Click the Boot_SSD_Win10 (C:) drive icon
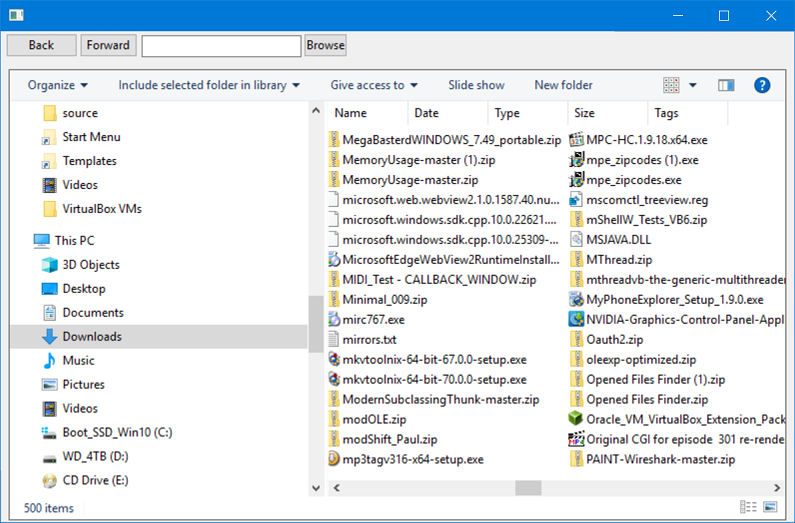The height and width of the screenshot is (523, 795). (x=50, y=433)
